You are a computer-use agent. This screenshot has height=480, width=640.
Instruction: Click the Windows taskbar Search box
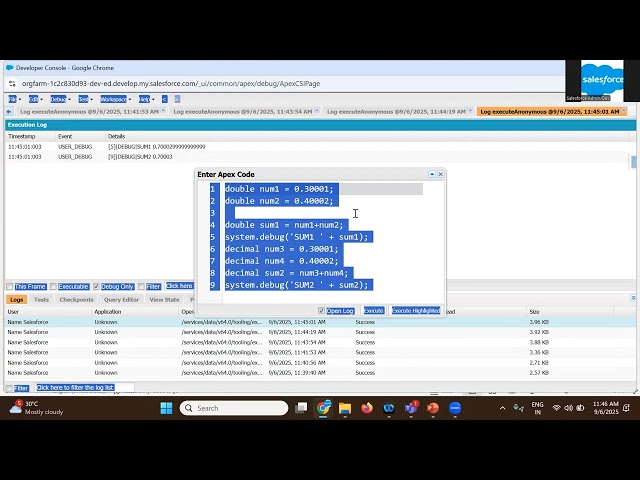(x=233, y=408)
